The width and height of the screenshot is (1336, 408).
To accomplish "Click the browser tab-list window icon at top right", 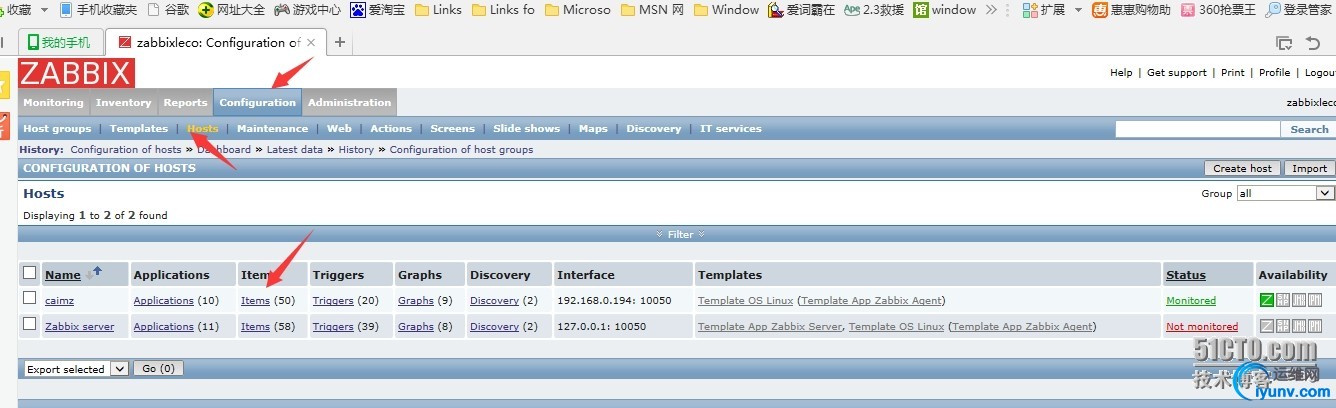I will (1284, 42).
